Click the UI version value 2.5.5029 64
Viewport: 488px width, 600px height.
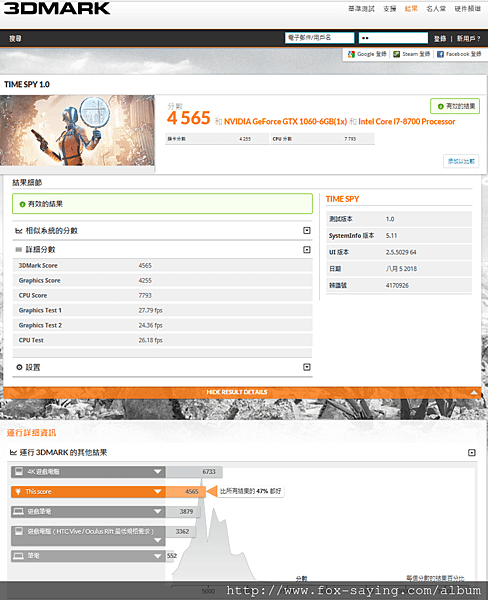click(401, 252)
